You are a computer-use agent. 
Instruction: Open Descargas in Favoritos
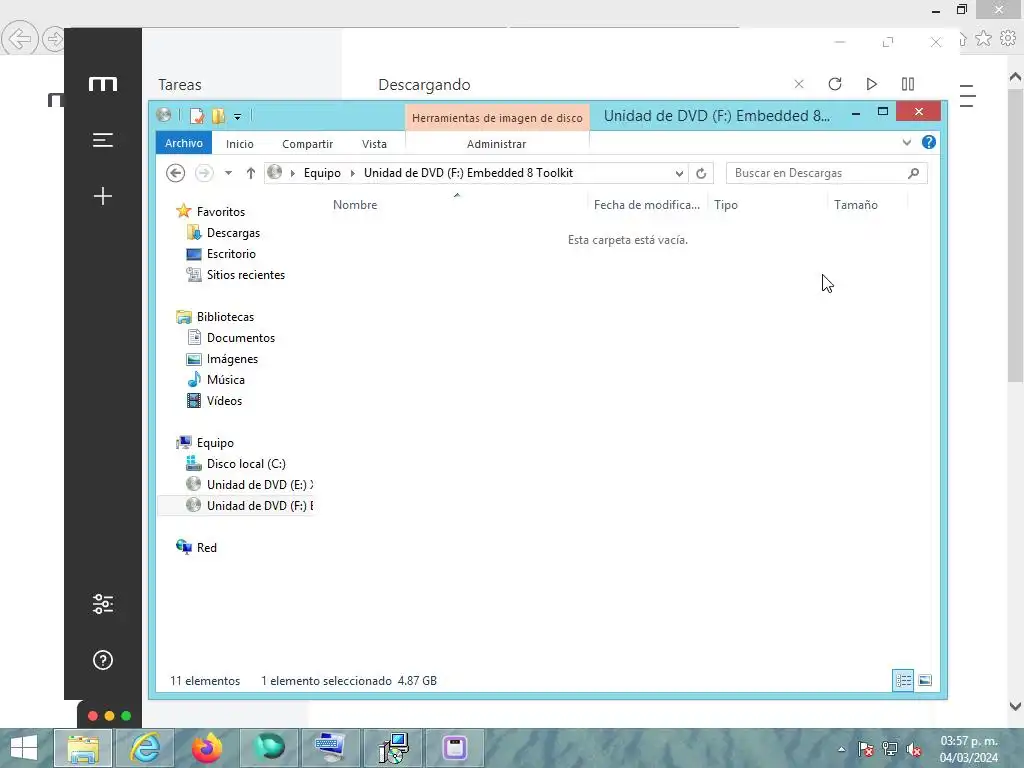[233, 232]
